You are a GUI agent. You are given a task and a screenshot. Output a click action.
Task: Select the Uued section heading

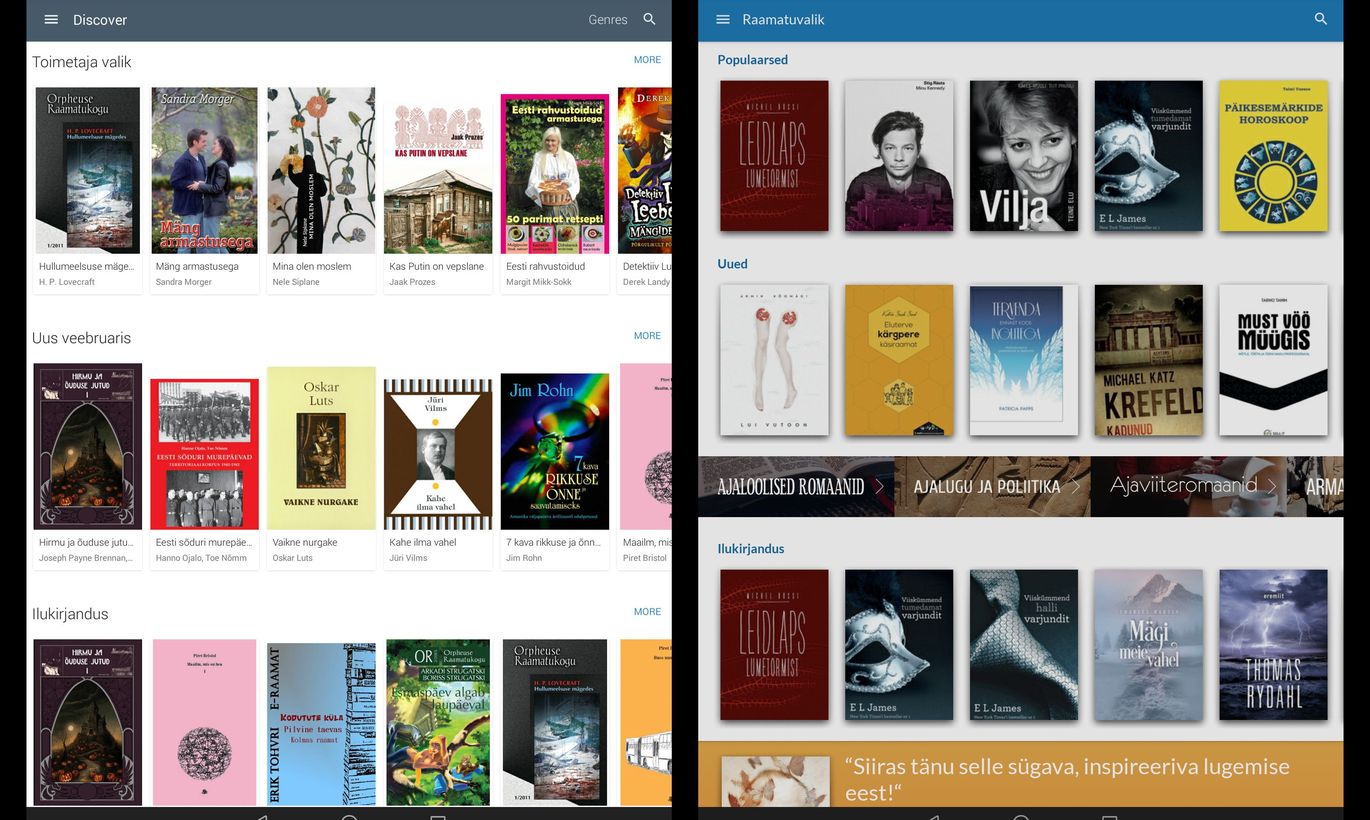point(732,264)
